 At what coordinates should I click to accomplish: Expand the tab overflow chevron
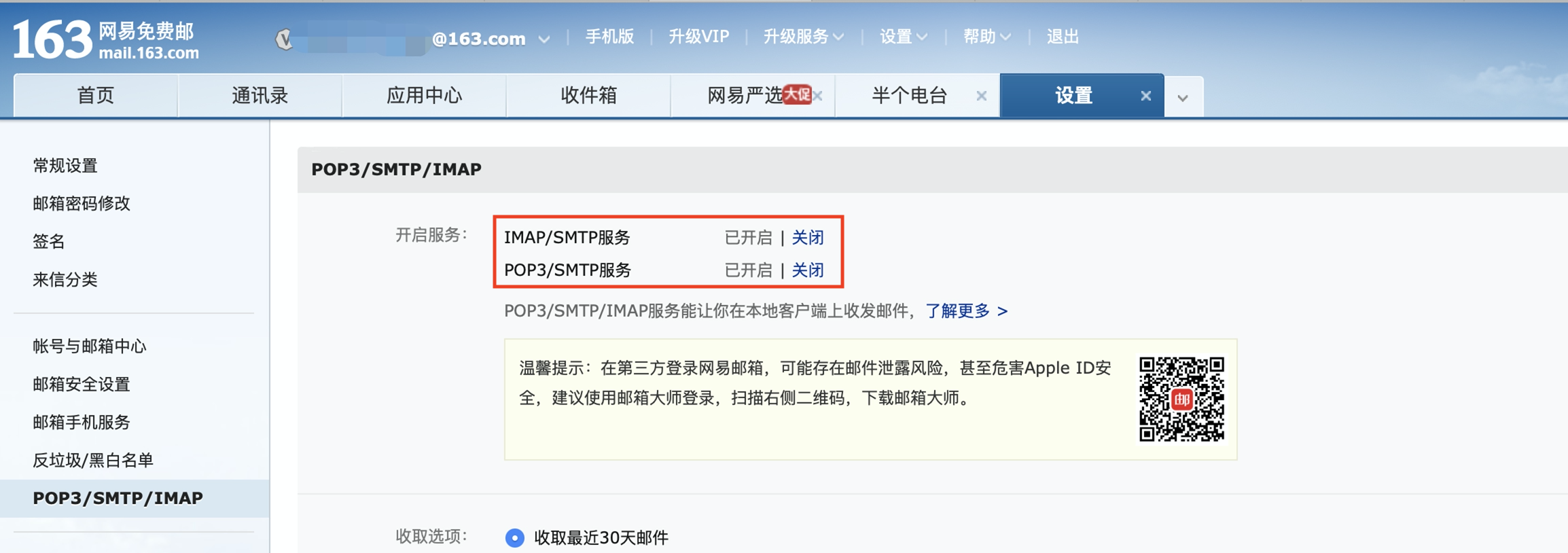point(1183,98)
